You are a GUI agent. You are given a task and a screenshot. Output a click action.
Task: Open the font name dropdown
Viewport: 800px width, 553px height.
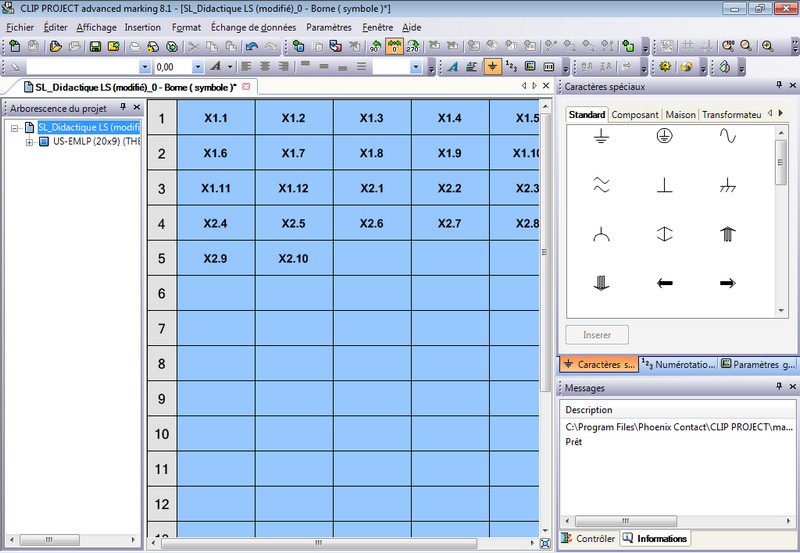[145, 67]
